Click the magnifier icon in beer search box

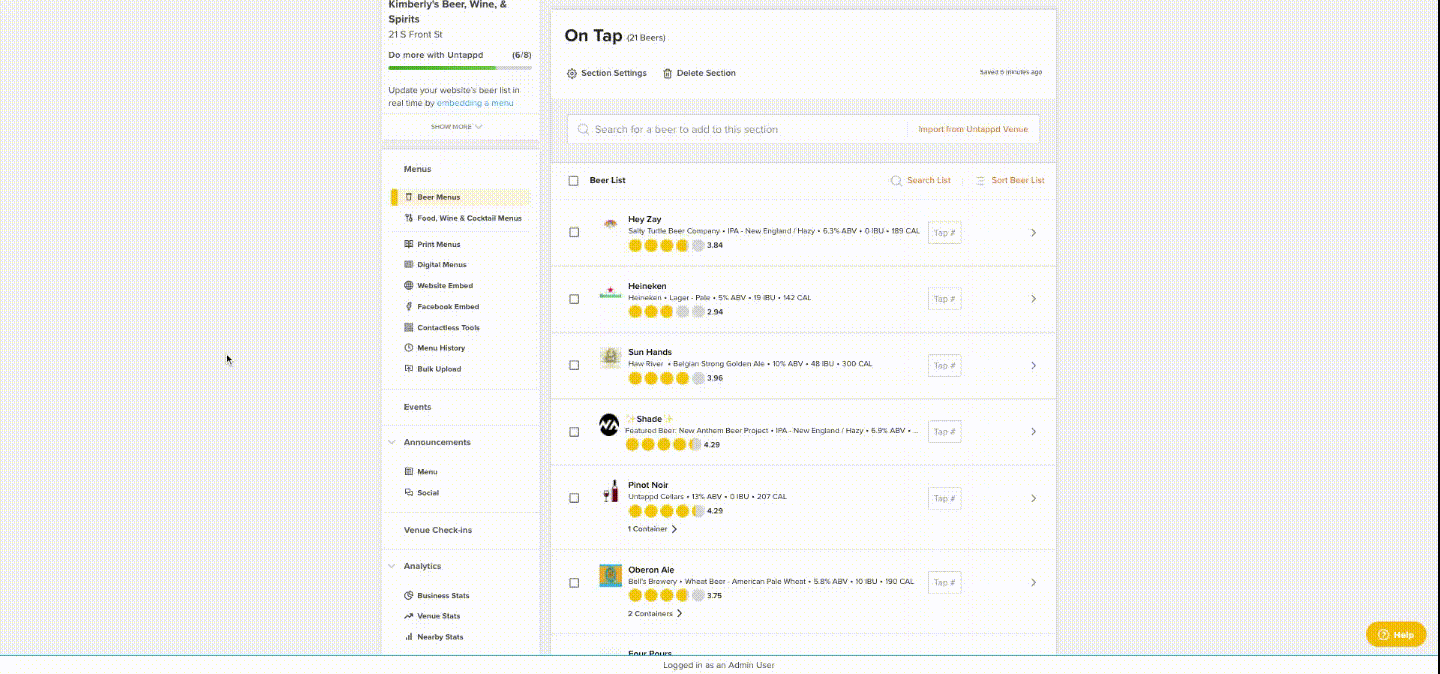pos(584,129)
